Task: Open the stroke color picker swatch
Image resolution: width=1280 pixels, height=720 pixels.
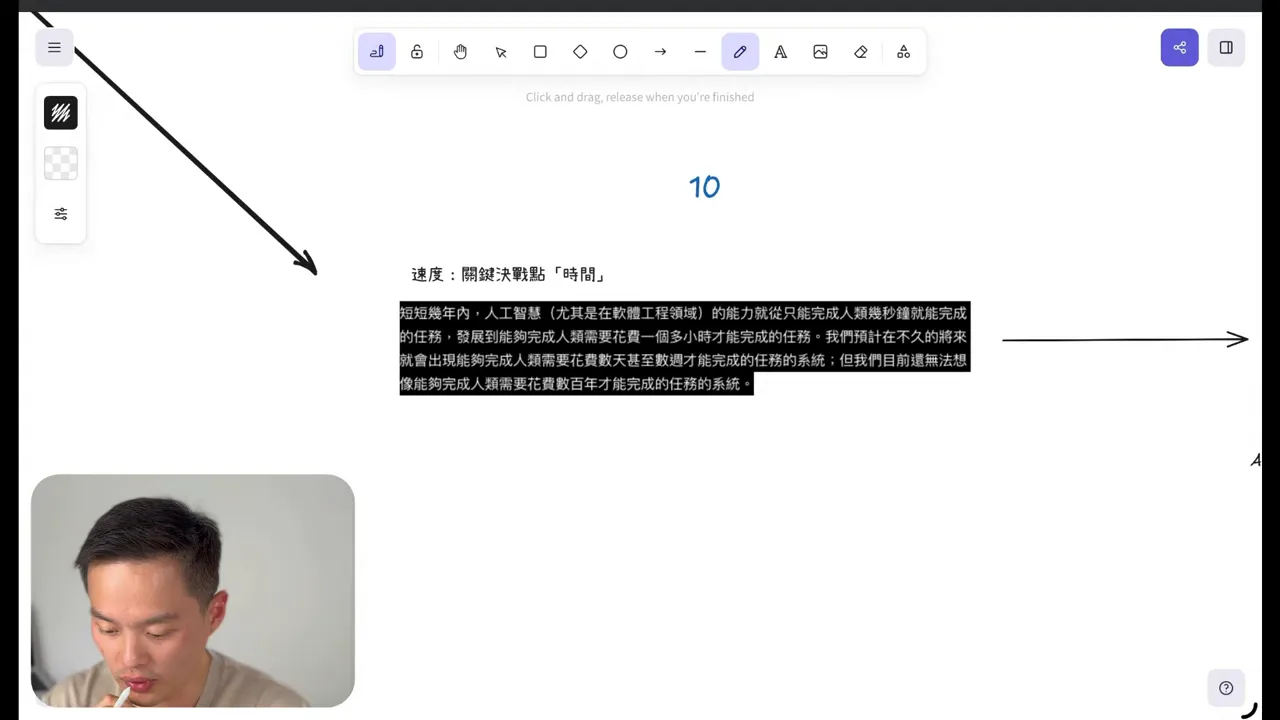Action: [x=61, y=113]
